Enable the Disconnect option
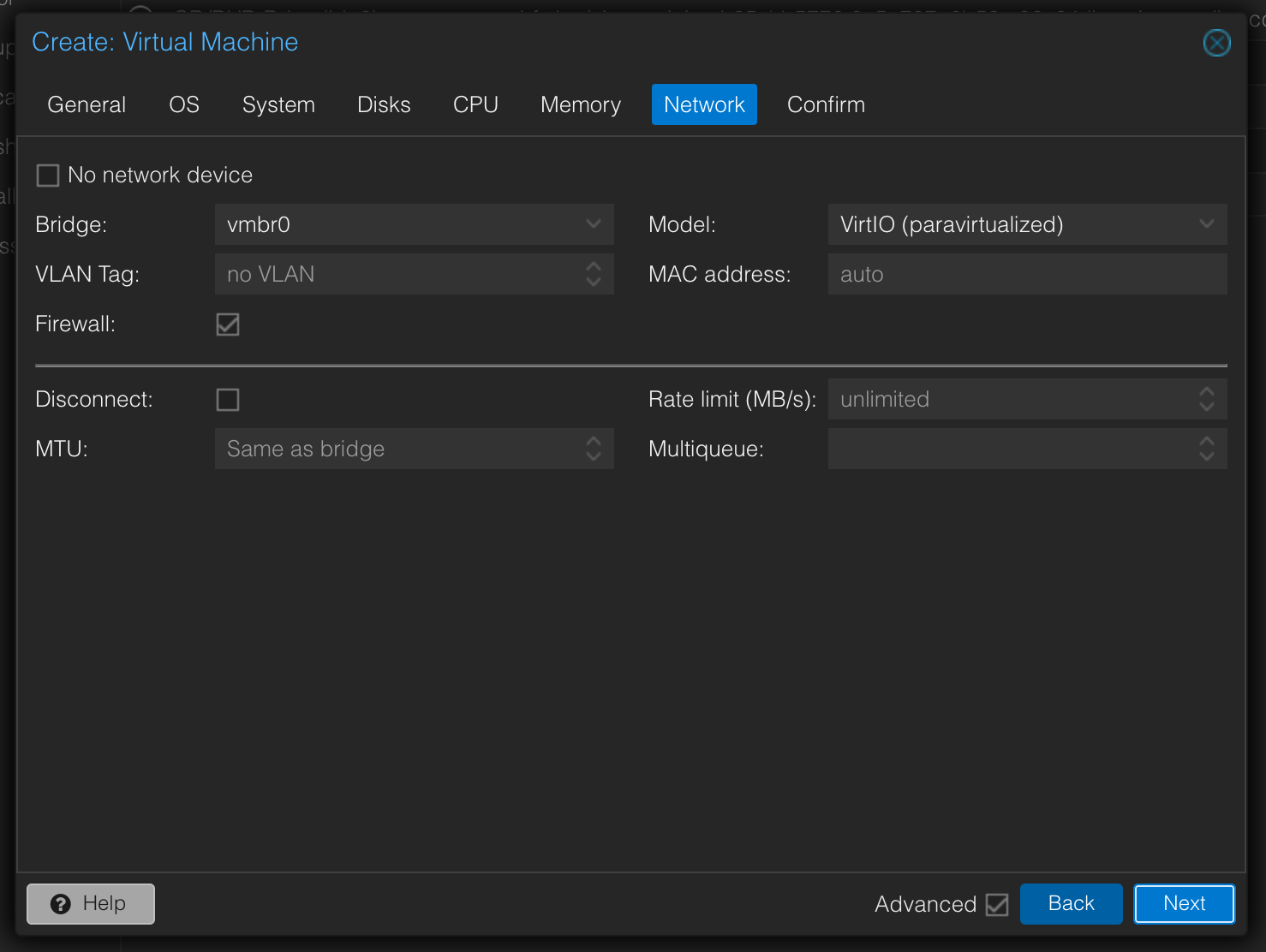The image size is (1266, 952). pos(227,399)
